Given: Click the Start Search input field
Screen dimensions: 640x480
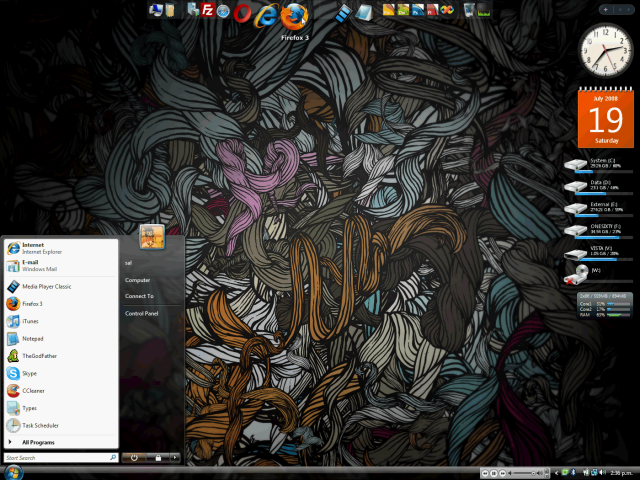Looking at the screenshot, I should click(x=61, y=458).
